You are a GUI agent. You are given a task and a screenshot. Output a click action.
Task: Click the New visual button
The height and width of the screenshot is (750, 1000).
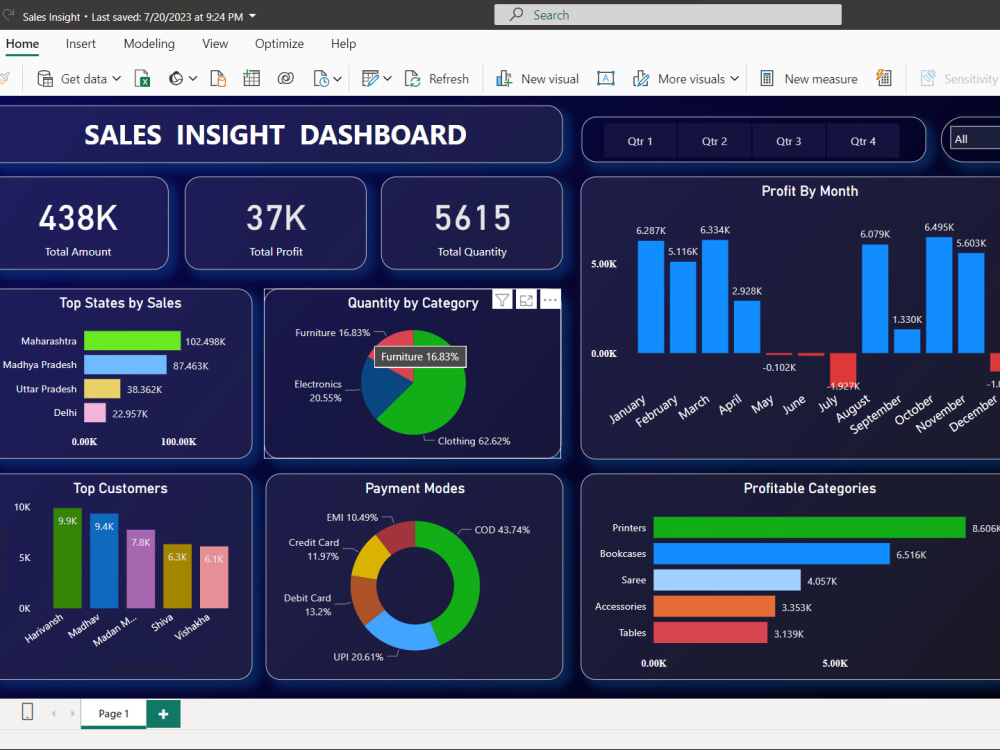[537, 78]
